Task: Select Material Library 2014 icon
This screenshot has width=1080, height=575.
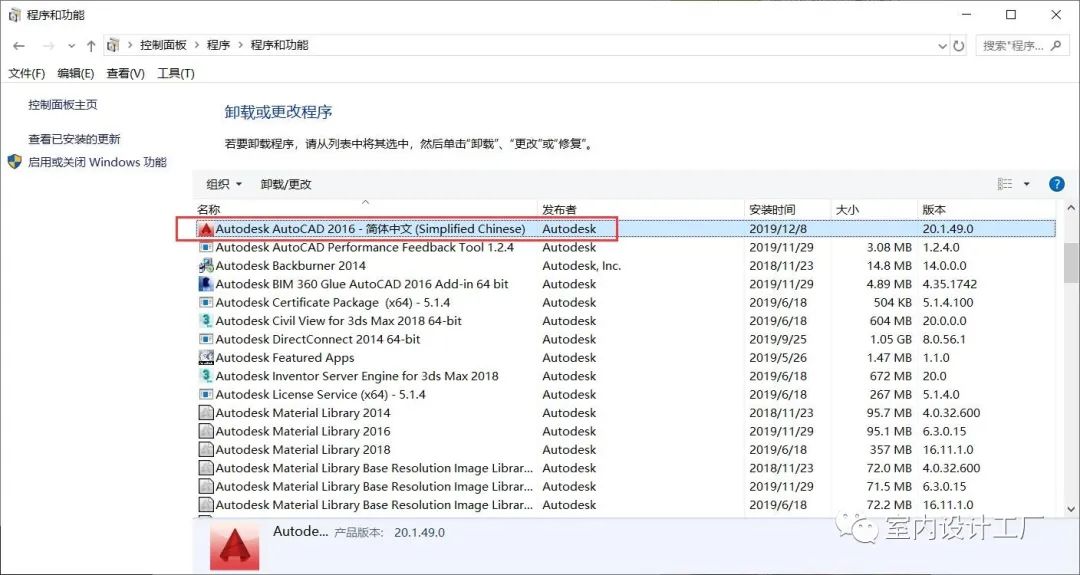Action: click(x=205, y=413)
